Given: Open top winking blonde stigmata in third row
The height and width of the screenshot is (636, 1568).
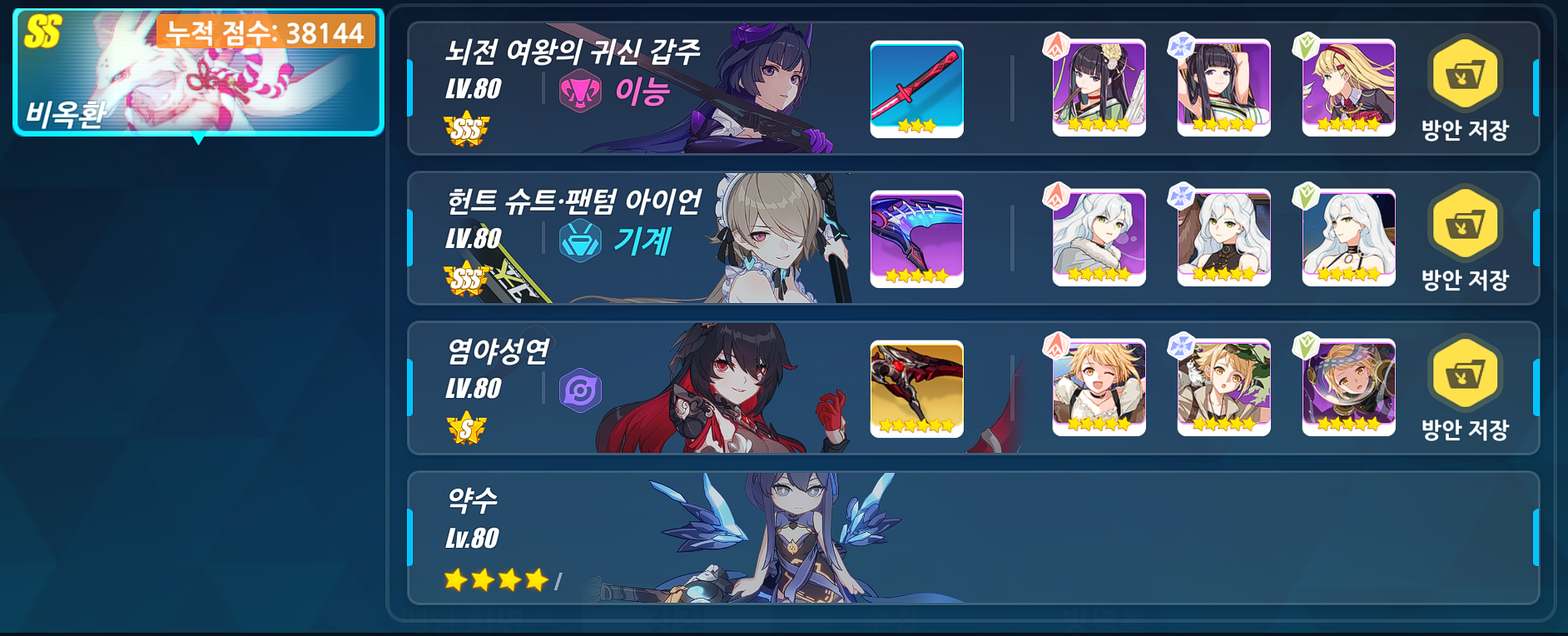Looking at the screenshot, I should click(x=1099, y=387).
